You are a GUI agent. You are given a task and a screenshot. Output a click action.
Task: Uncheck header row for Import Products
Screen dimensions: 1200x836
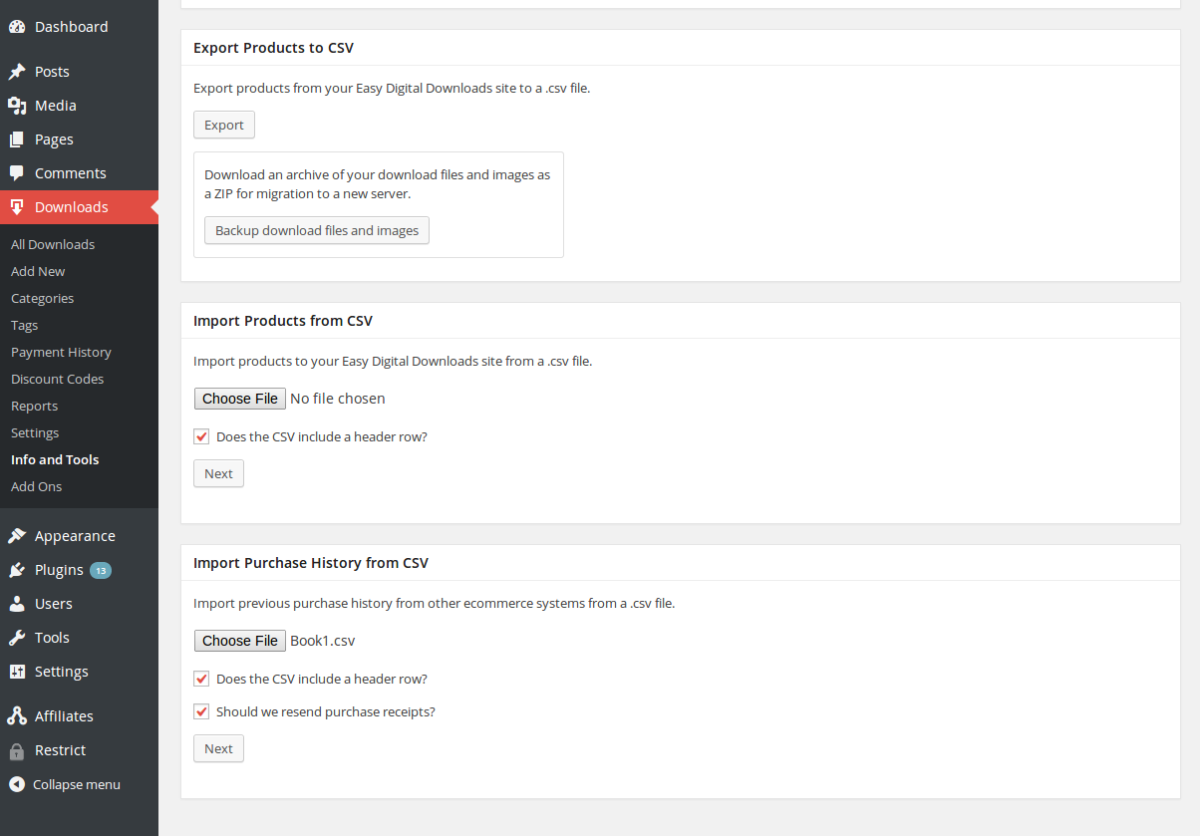[x=201, y=437]
